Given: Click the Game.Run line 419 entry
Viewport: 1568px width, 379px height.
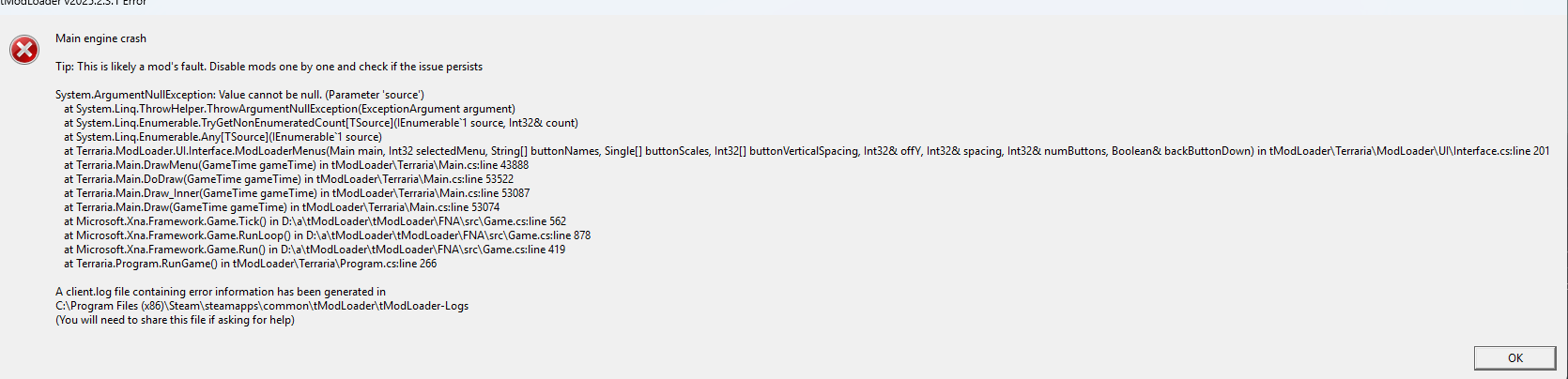Looking at the screenshot, I should (x=315, y=250).
